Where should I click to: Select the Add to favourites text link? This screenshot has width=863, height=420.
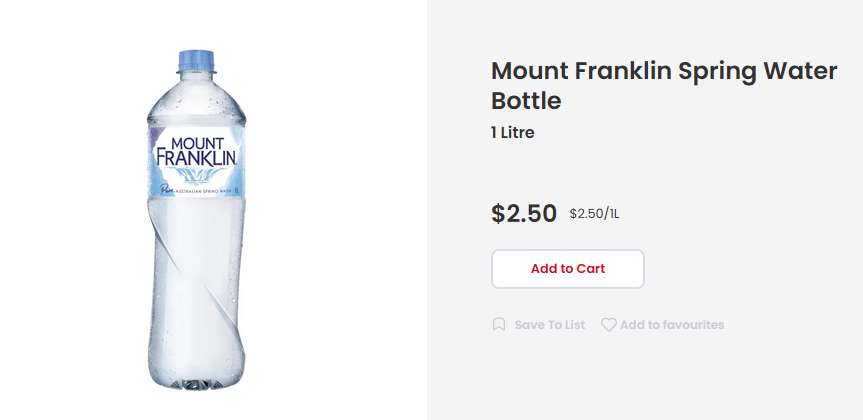coord(671,325)
